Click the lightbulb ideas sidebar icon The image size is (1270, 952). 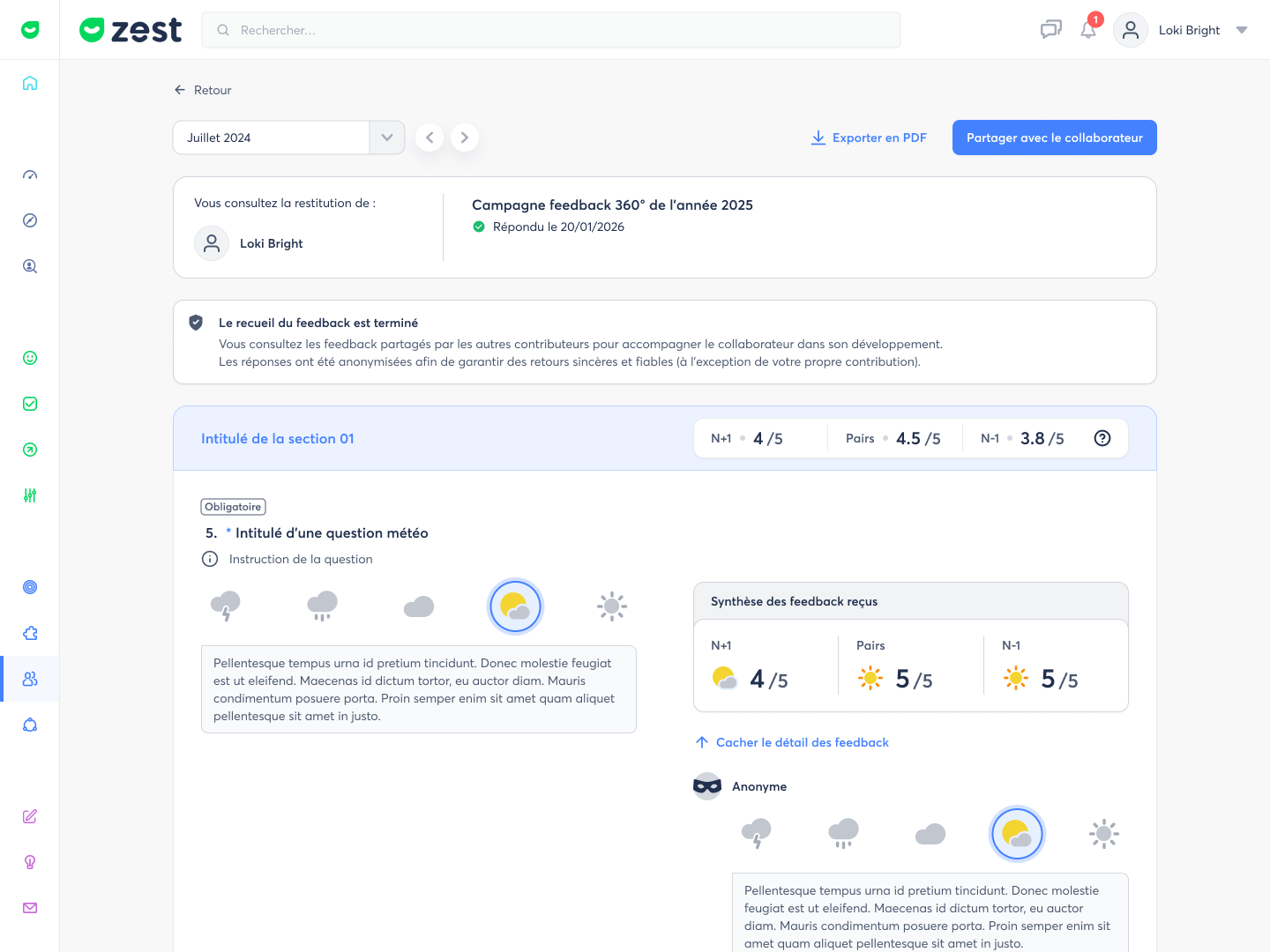tap(30, 862)
